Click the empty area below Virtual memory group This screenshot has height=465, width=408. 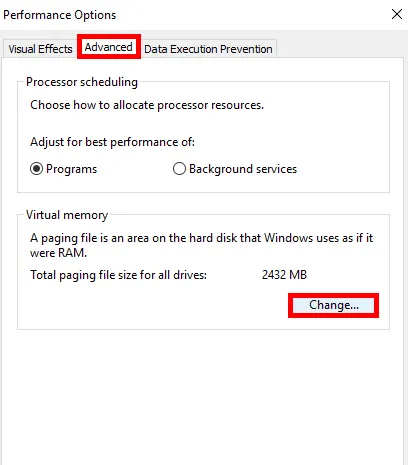[x=203, y=397]
